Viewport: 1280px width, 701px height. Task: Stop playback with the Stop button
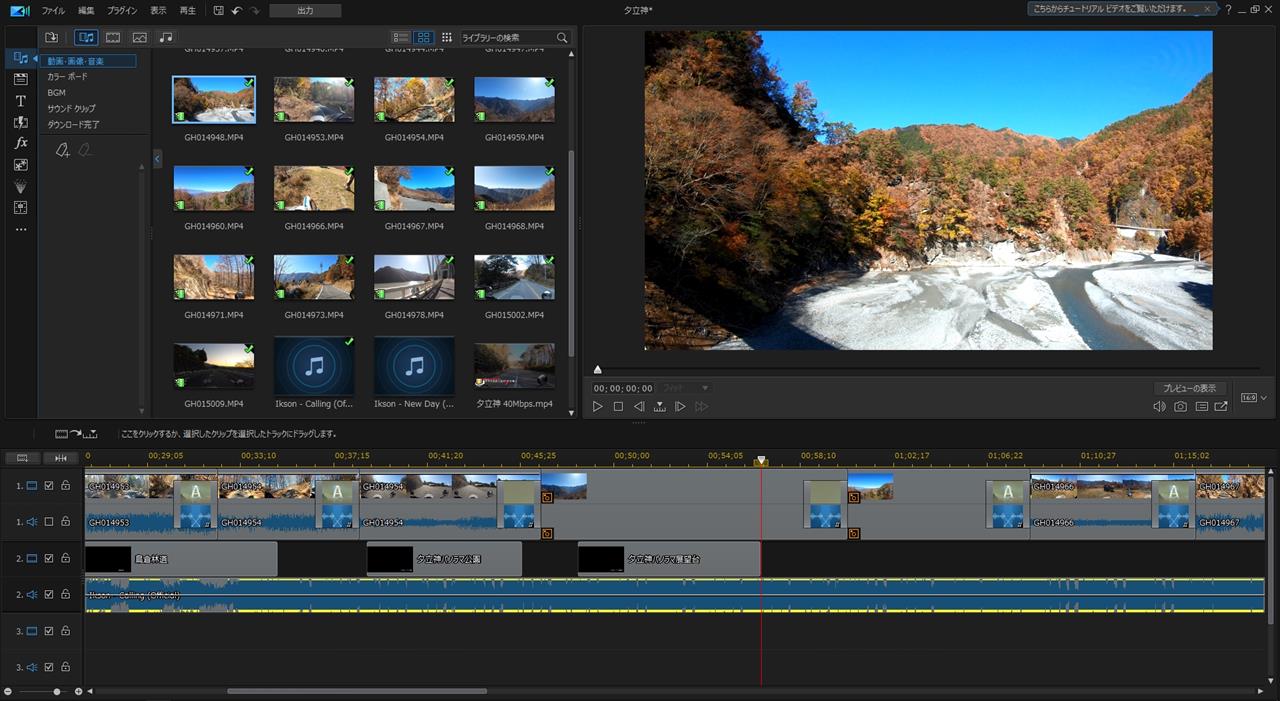point(618,406)
